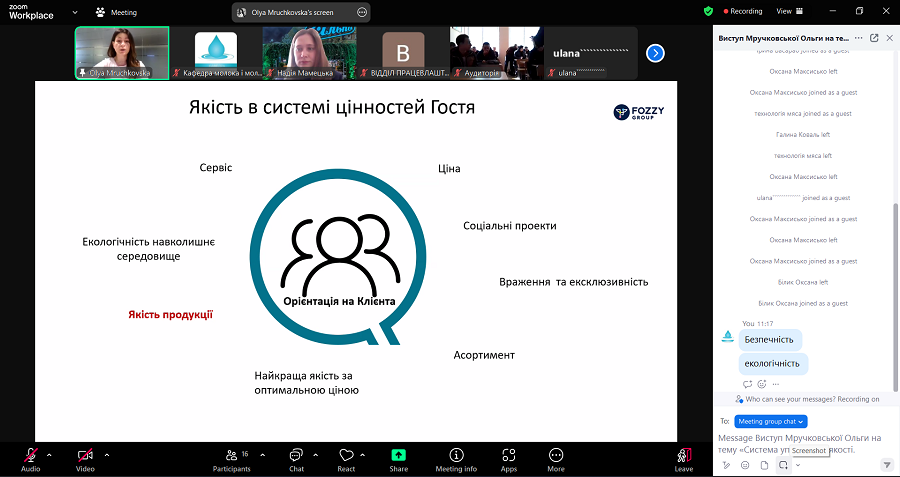900x477 pixels.
Task: Click the Fozzy Group logo on slide
Action: tap(638, 111)
